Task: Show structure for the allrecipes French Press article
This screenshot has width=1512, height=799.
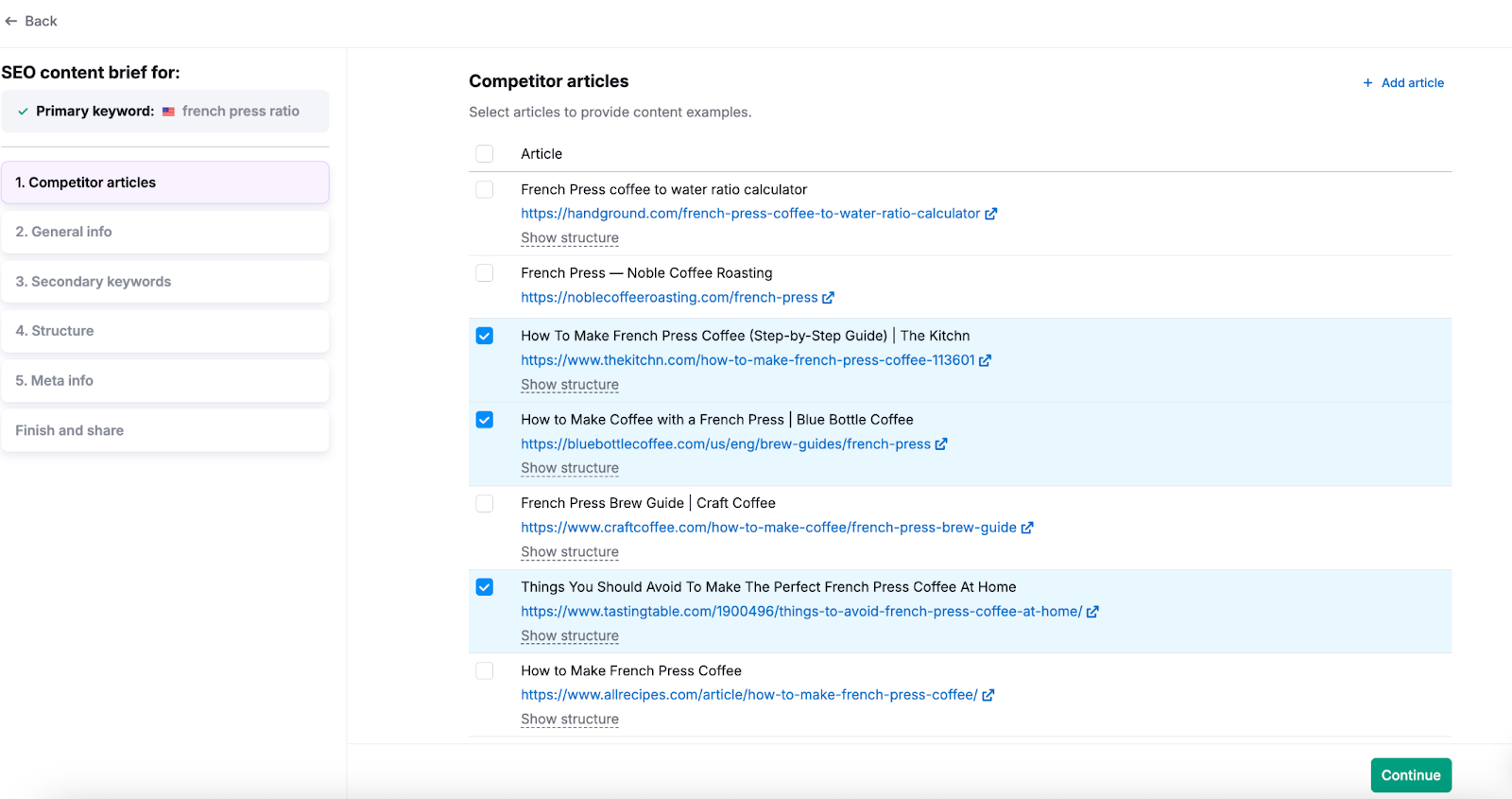Action: 570,720
